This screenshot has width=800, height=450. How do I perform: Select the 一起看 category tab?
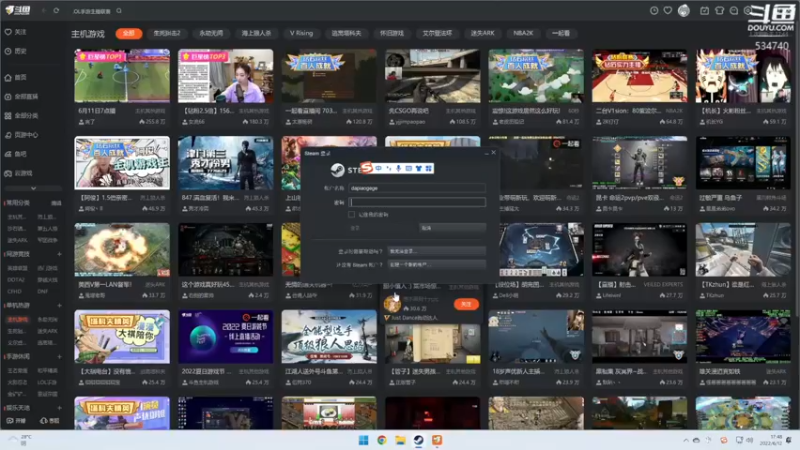(561, 33)
